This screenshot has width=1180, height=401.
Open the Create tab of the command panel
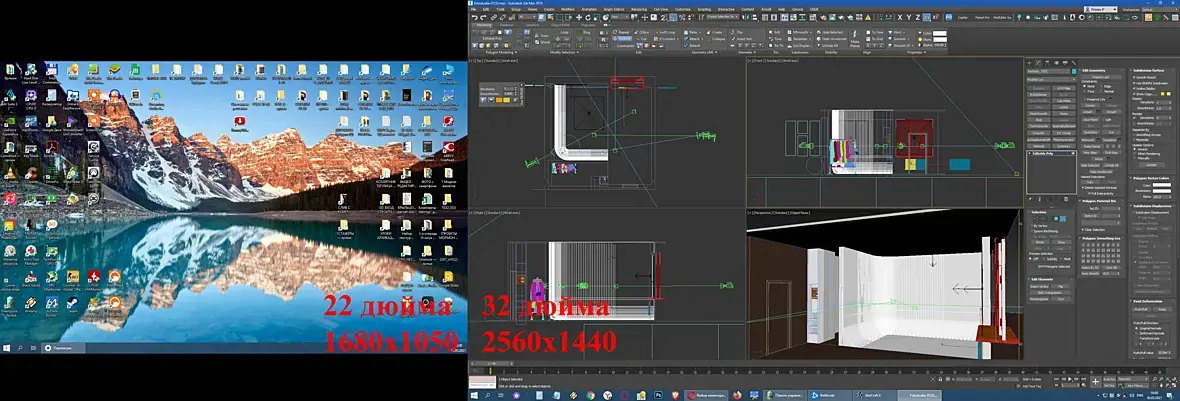1029,62
